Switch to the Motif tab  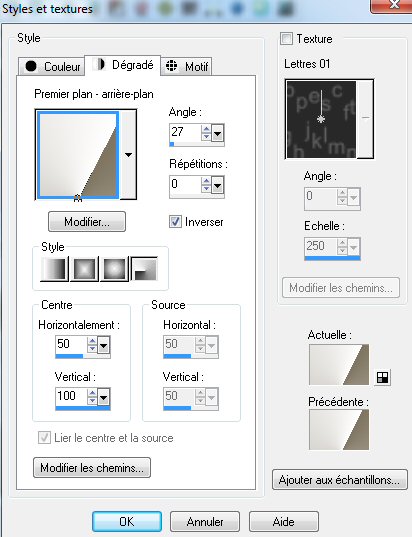point(186,66)
